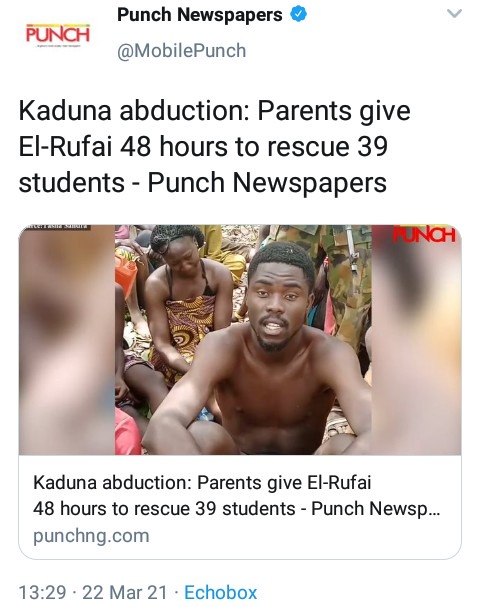Click the blurred right panel of photo
This screenshot has width=480, height=607.
[x=416, y=340]
